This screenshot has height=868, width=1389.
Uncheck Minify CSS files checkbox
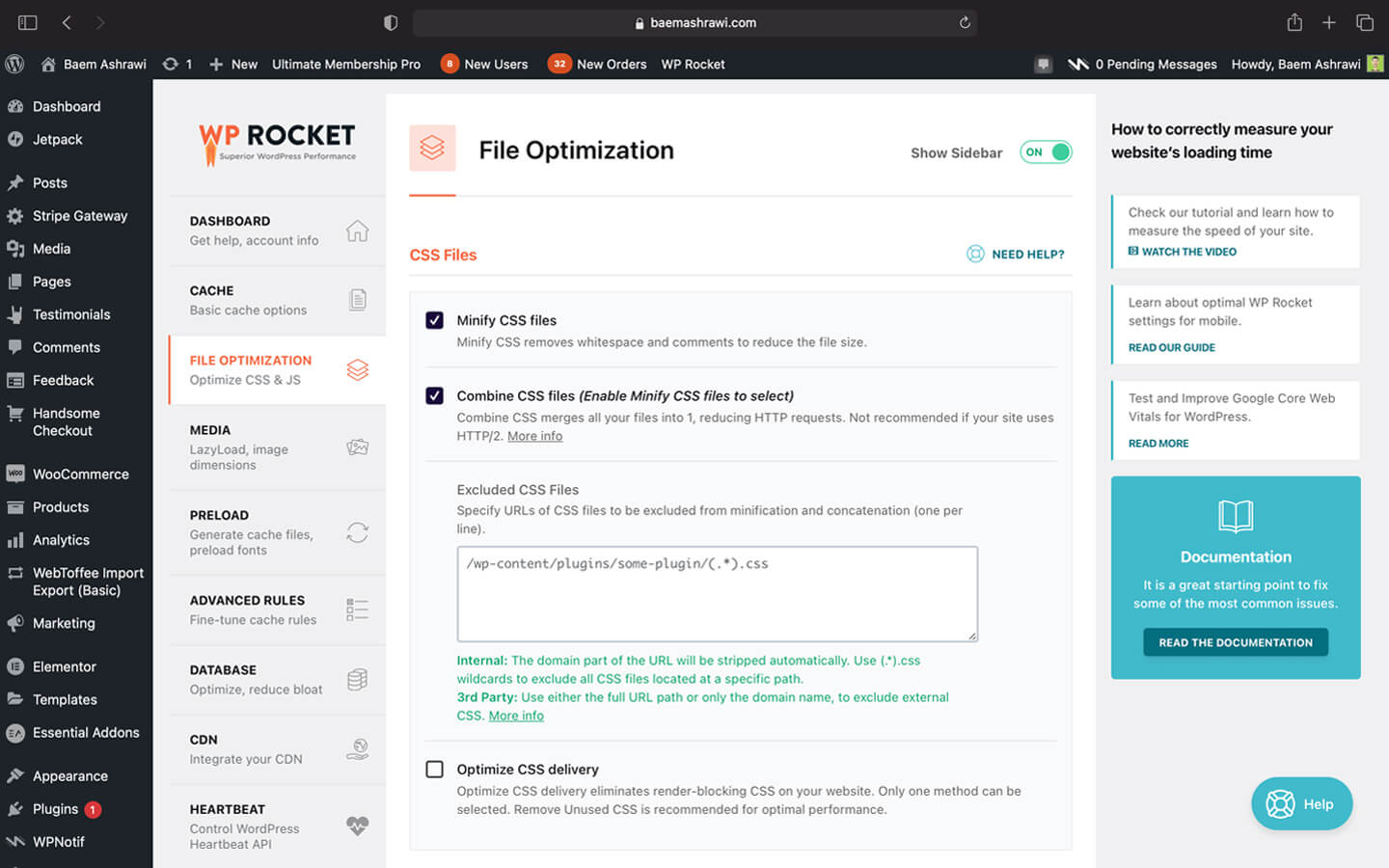tap(435, 320)
